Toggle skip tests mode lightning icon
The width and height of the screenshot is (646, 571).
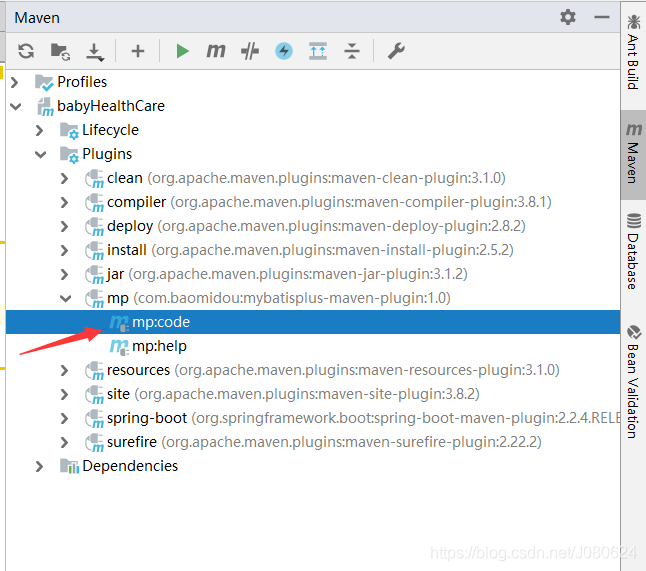point(284,51)
